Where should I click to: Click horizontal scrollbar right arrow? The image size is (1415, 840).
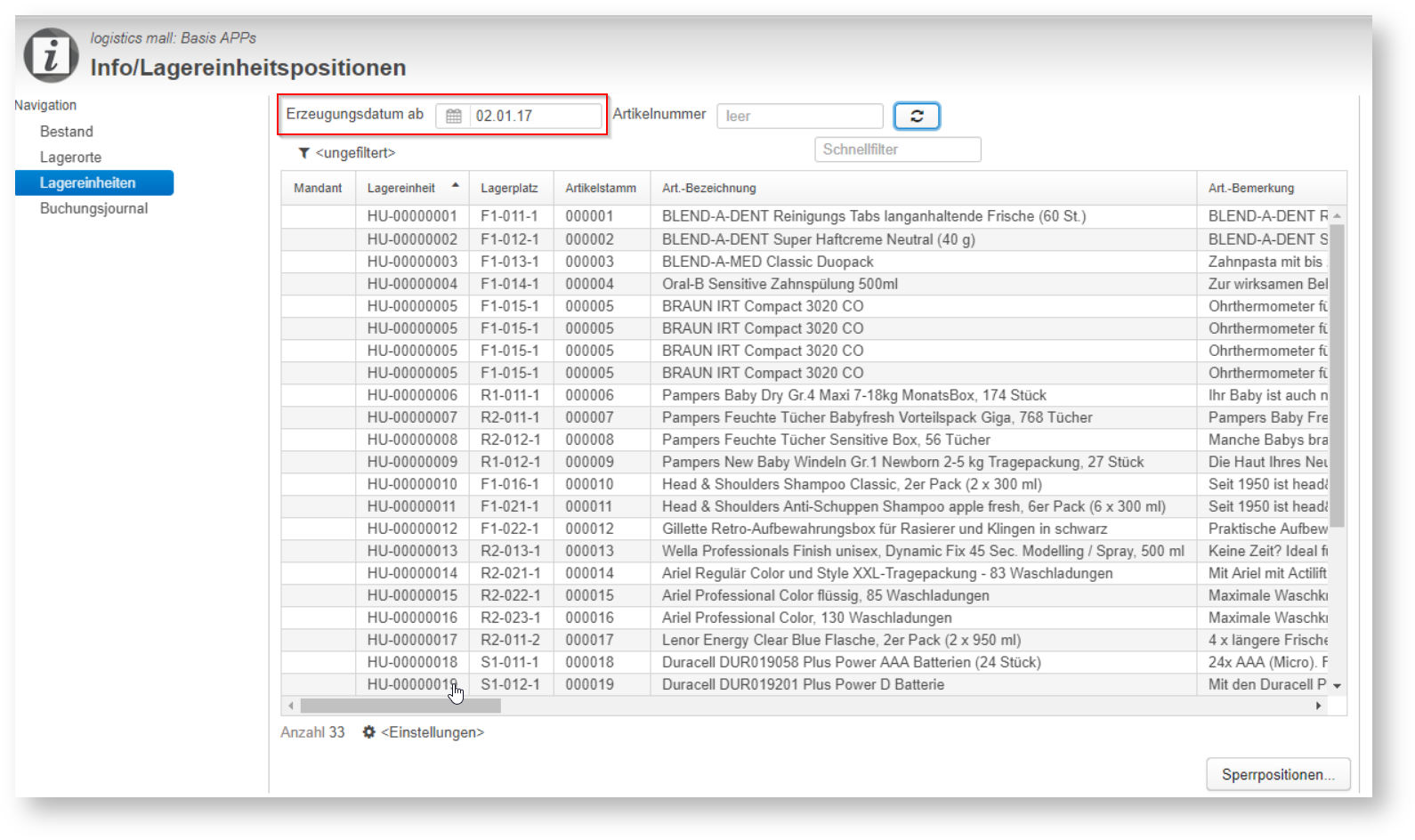point(1318,706)
